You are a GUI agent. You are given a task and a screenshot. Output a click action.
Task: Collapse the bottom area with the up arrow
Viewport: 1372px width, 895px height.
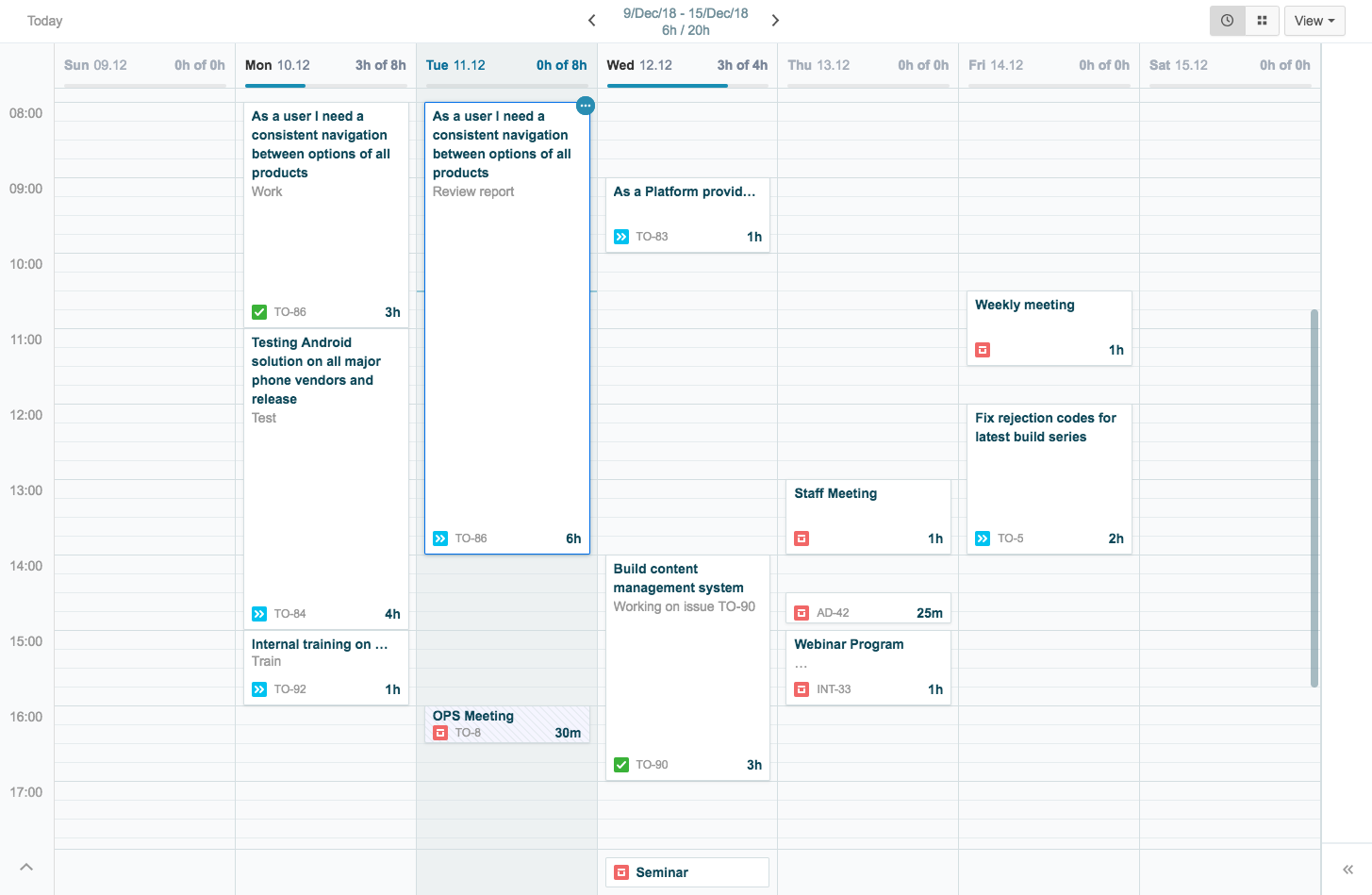pyautogui.click(x=25, y=867)
